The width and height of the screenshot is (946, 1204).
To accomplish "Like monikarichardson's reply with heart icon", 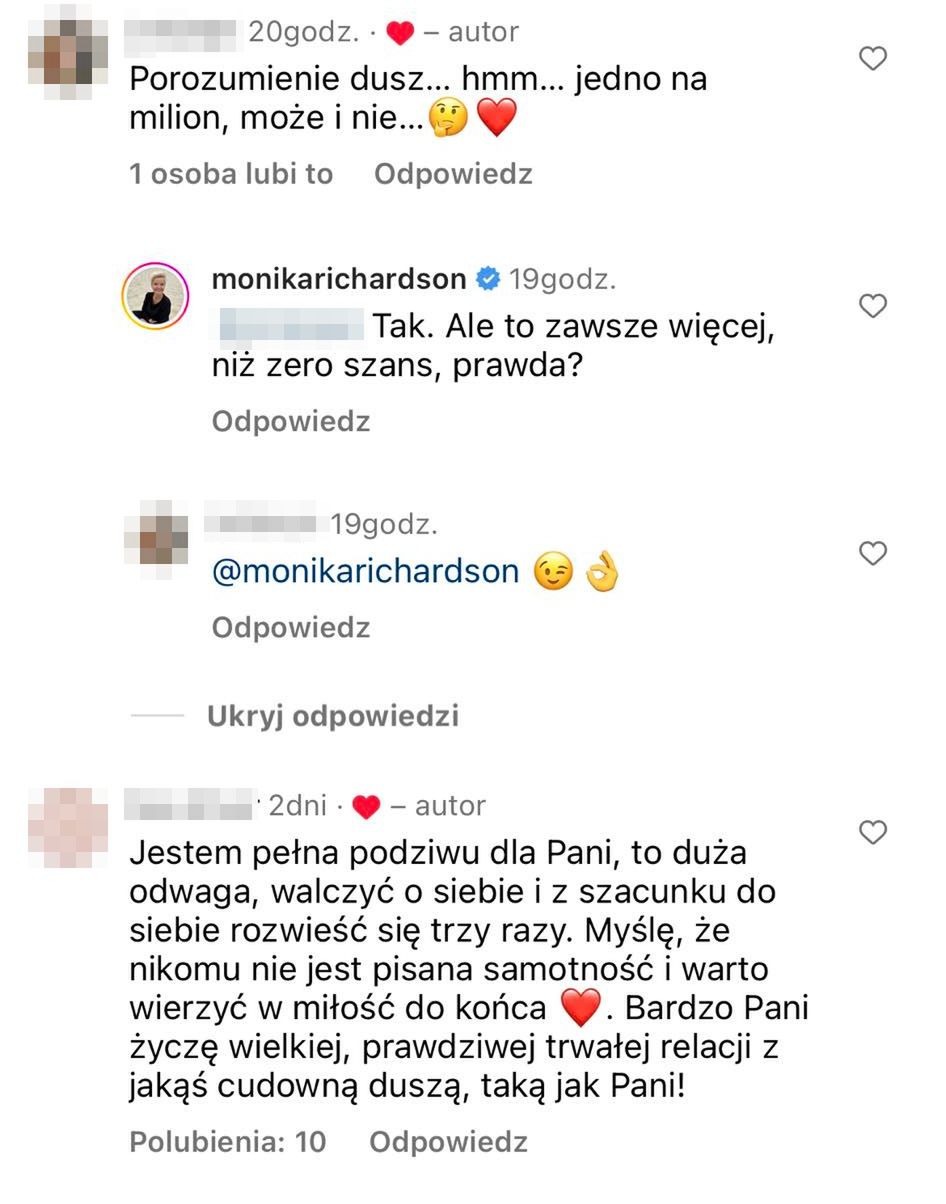I will (x=873, y=306).
